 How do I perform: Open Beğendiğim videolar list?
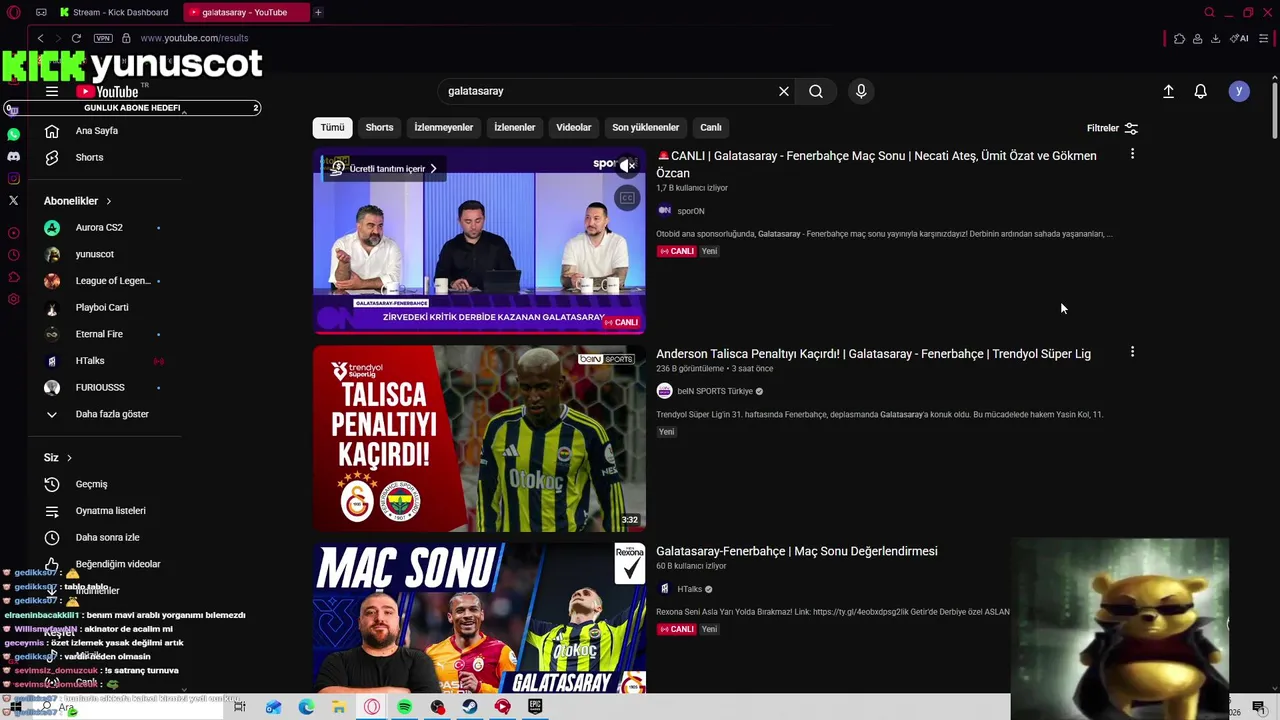pos(118,564)
